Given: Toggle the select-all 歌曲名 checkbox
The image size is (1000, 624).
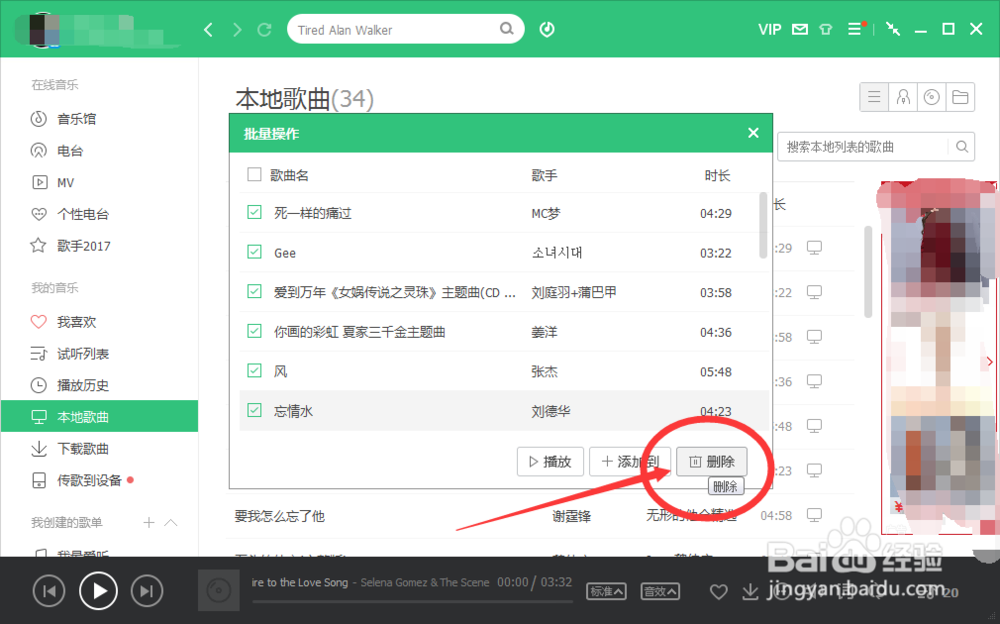Looking at the screenshot, I should 253,173.
